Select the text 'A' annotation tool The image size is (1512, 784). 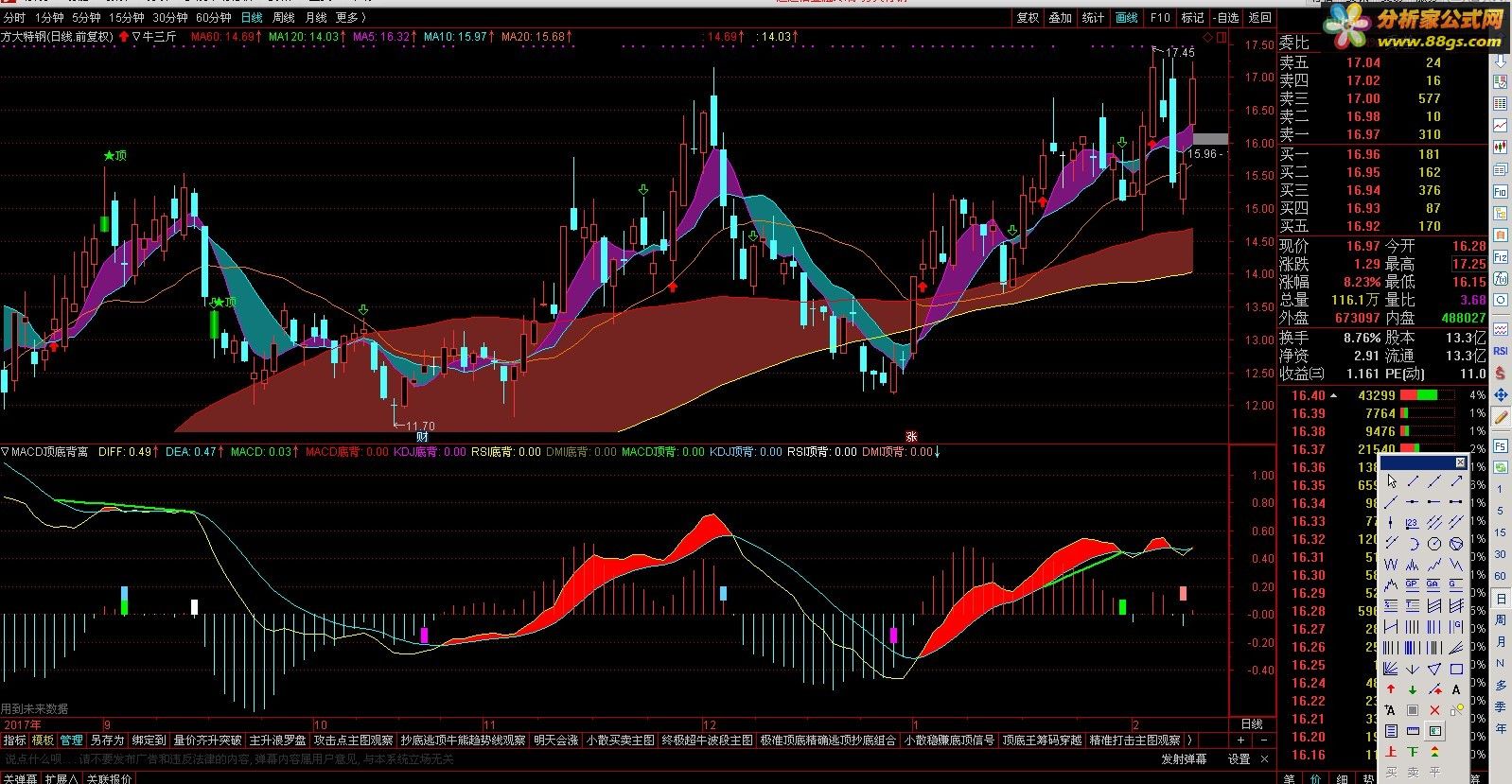(x=1456, y=689)
